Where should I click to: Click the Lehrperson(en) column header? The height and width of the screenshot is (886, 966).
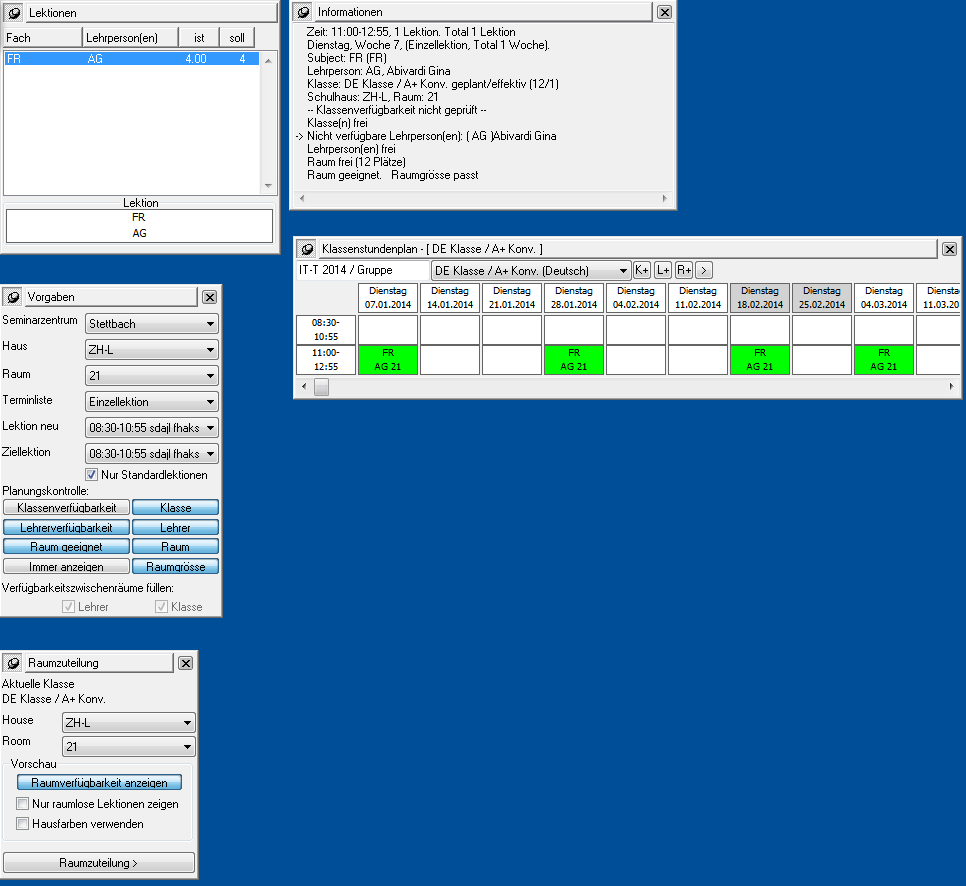pos(130,37)
